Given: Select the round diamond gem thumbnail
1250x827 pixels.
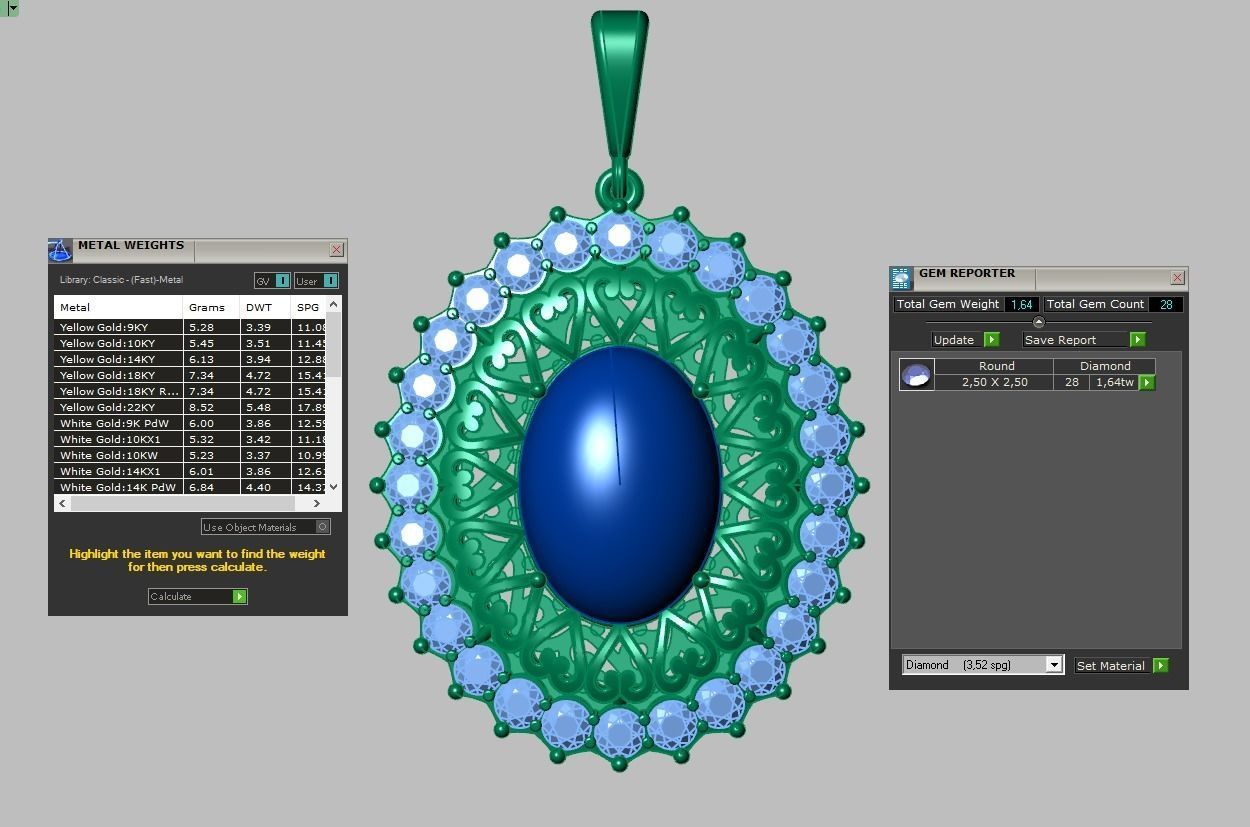Looking at the screenshot, I should tap(916, 374).
